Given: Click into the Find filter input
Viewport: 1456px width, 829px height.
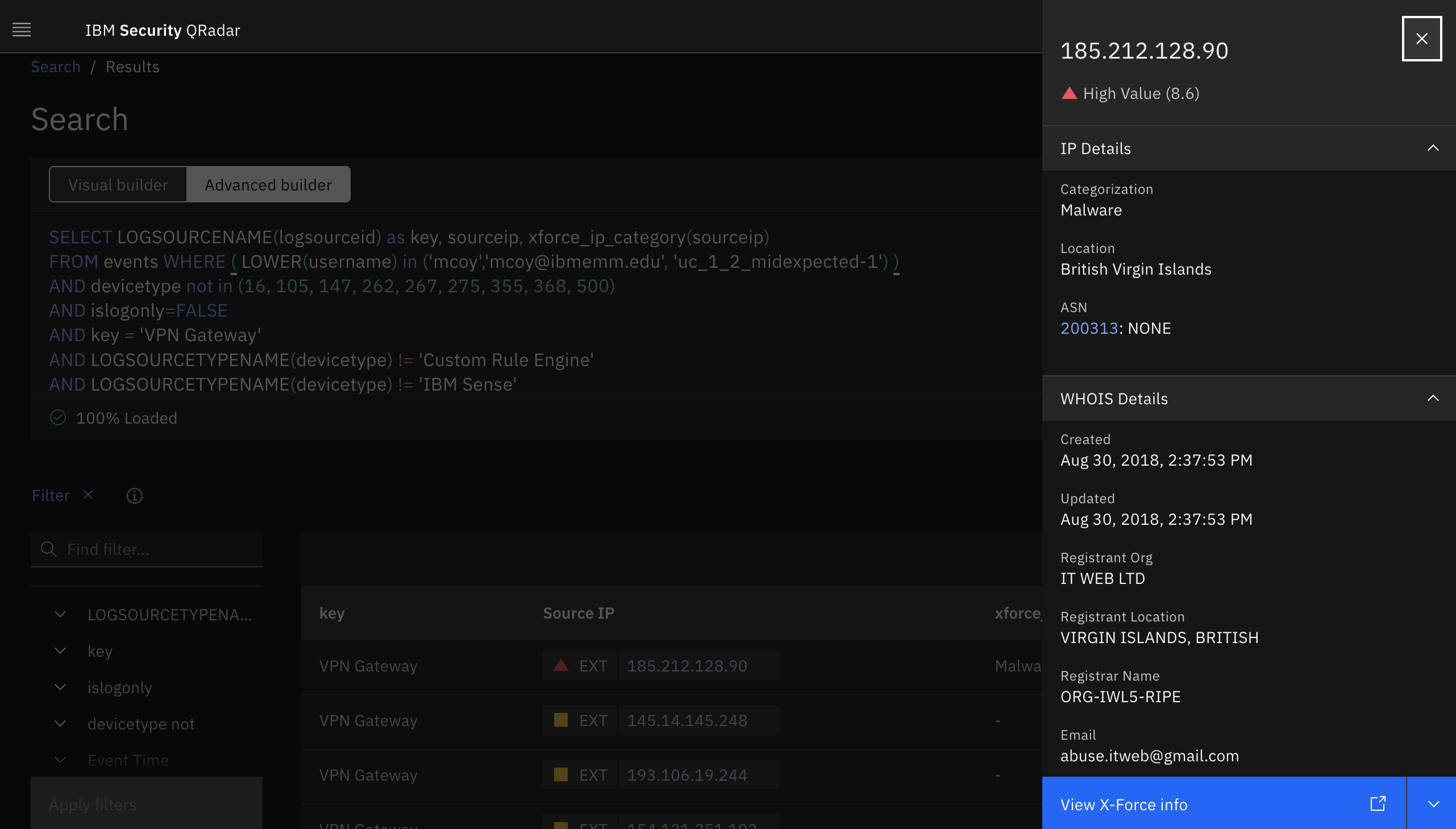Looking at the screenshot, I should click(x=159, y=549).
